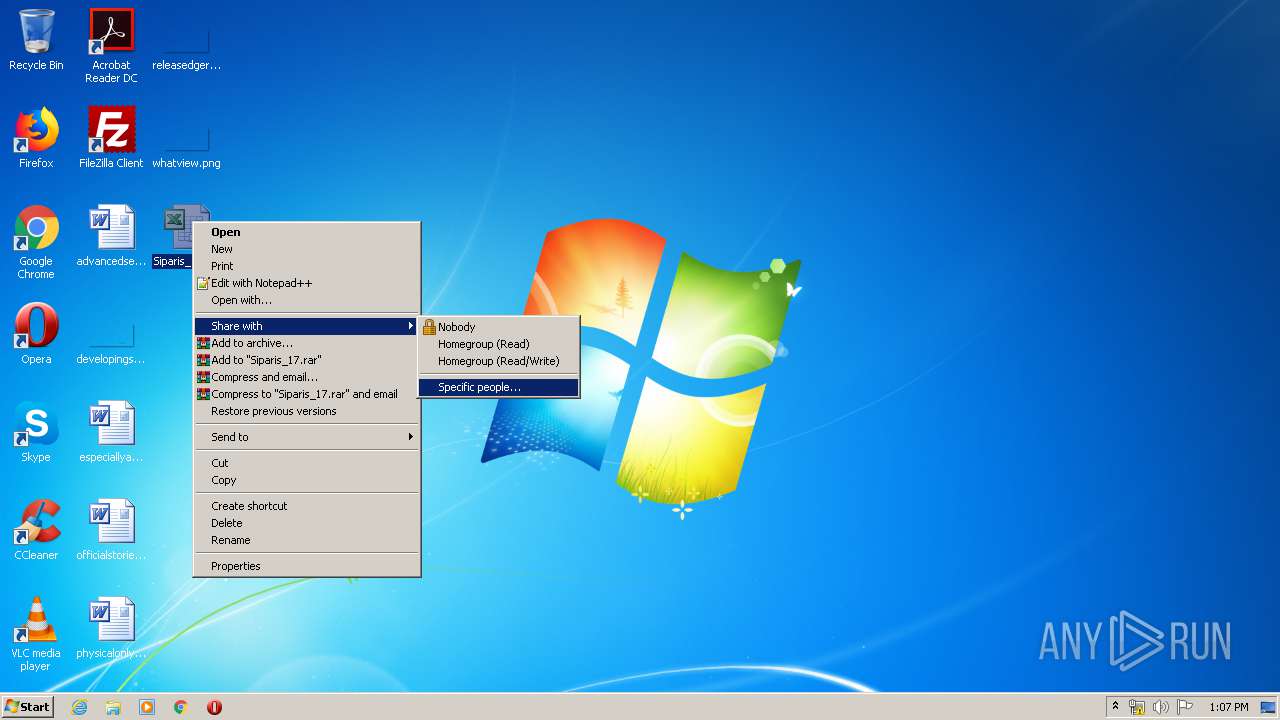The image size is (1280, 720).
Task: Open Windows Explorer taskbar icon
Action: (113, 707)
